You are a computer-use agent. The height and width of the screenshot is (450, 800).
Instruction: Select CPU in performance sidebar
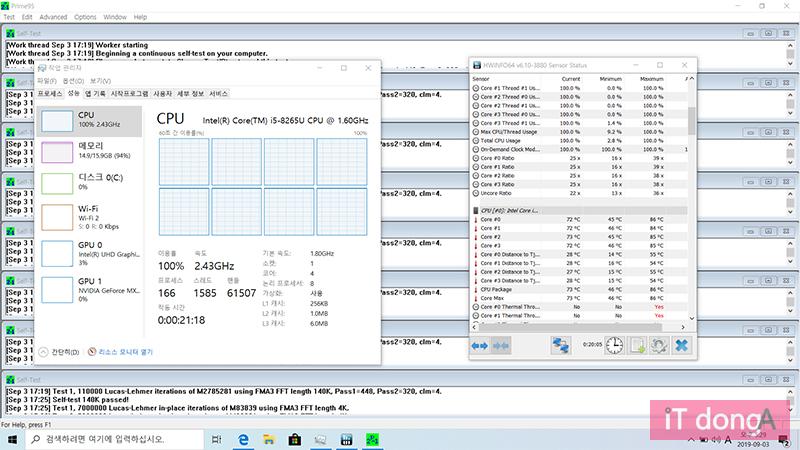click(x=89, y=121)
